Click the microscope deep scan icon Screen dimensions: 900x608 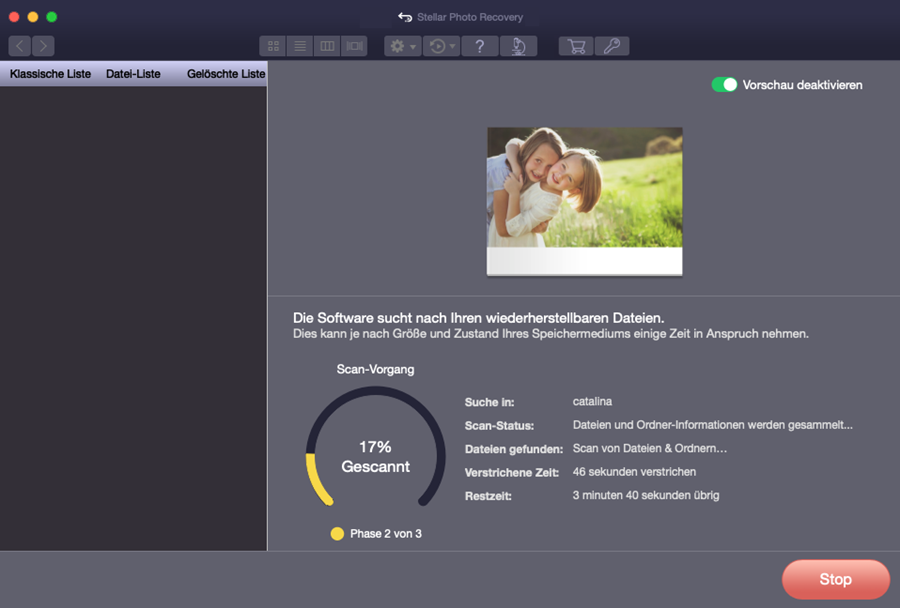(x=518, y=46)
